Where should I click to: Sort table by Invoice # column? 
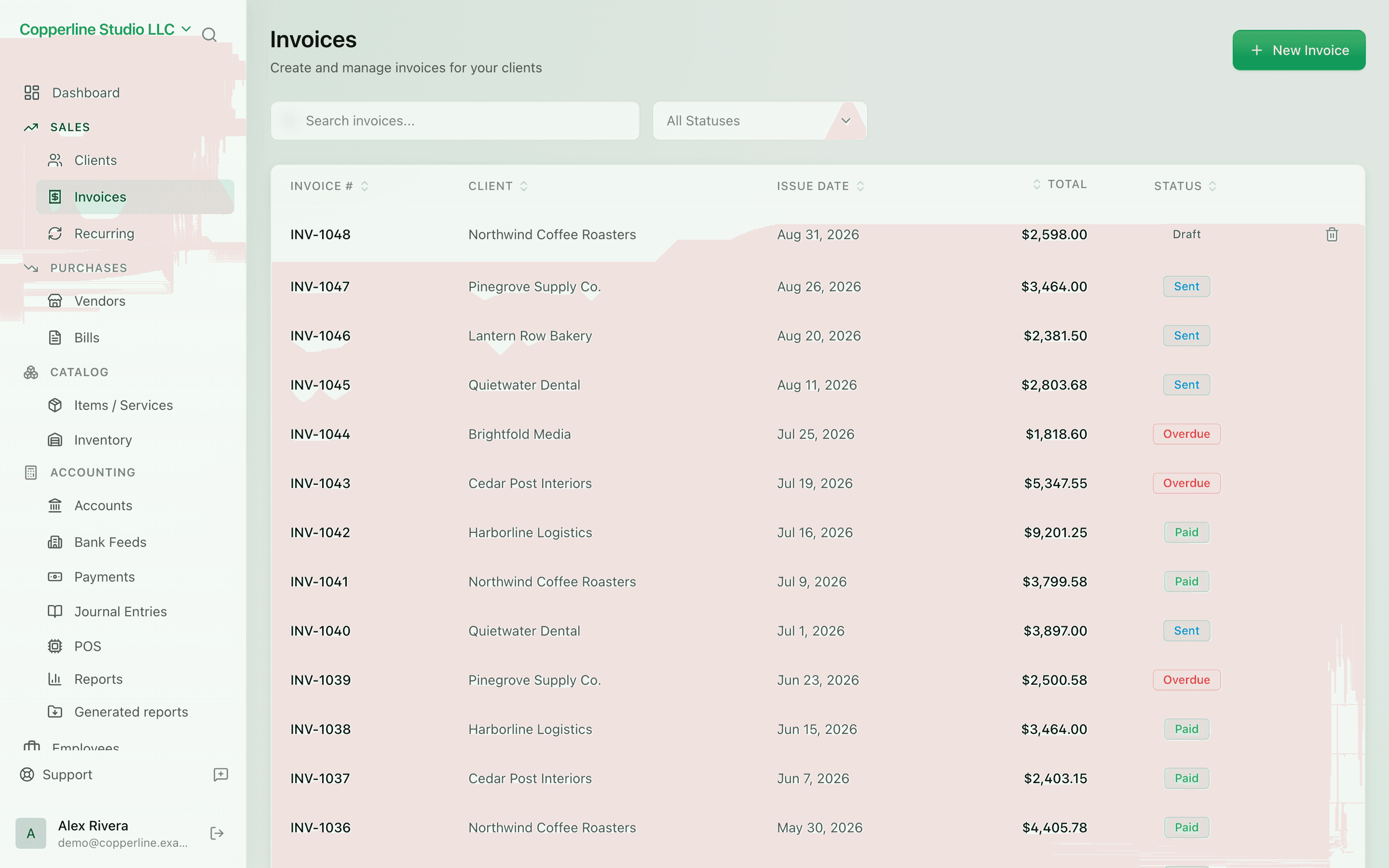(329, 186)
